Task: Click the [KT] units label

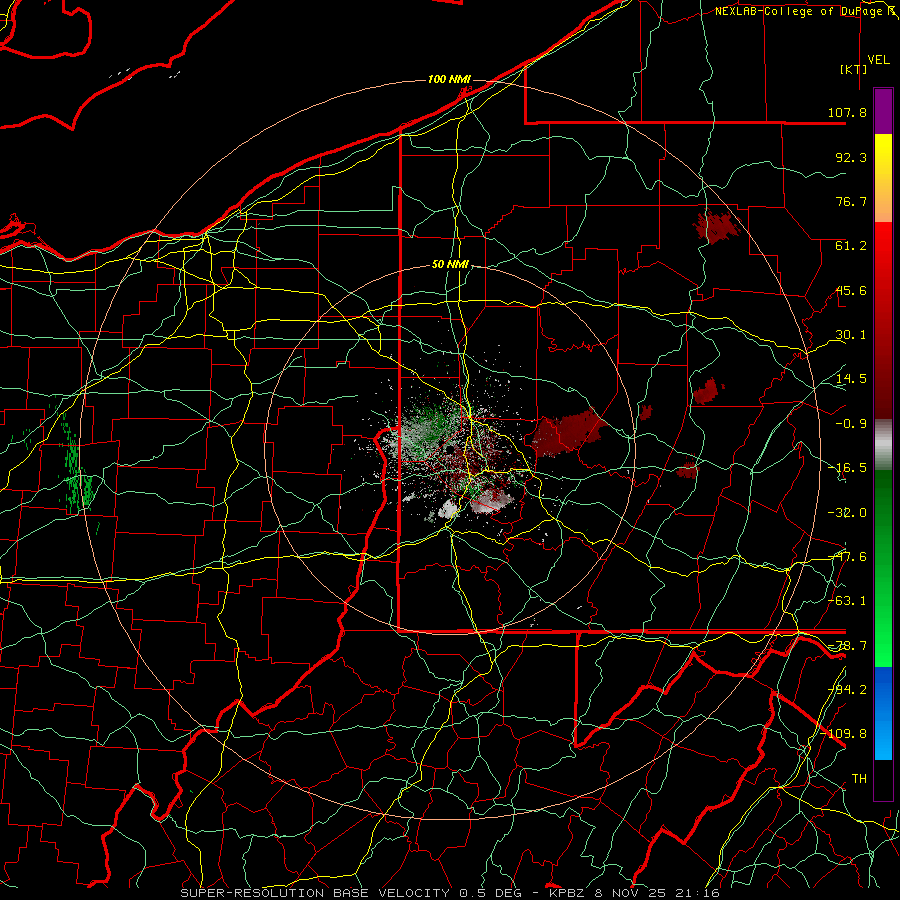Action: pos(854,69)
